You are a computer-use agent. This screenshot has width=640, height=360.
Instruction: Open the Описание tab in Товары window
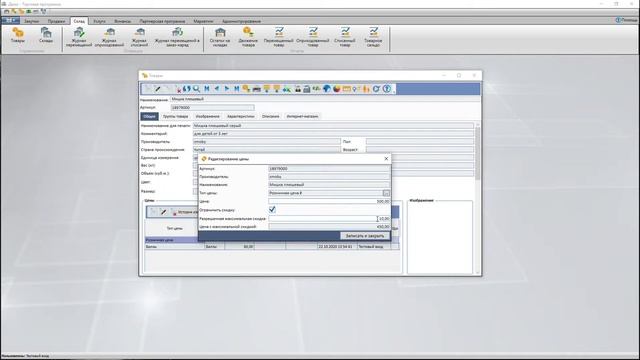(271, 116)
